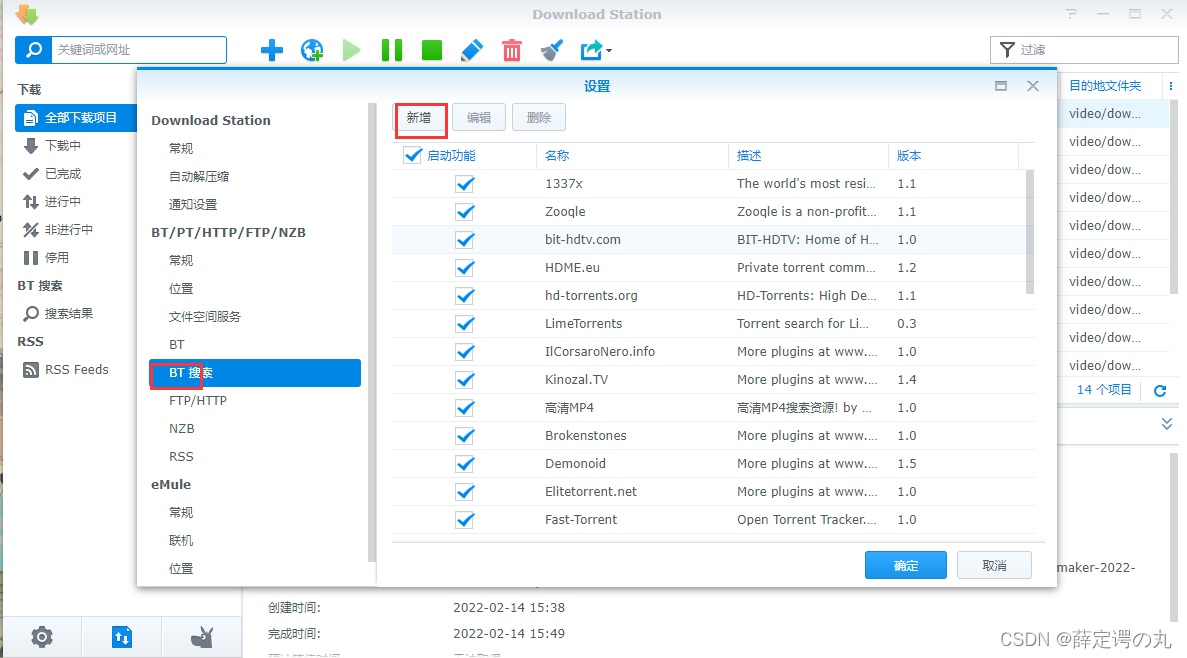Screen dimensions: 1187x658
Task: Uncheck the 1337x plugin checkbox
Action: (x=465, y=184)
